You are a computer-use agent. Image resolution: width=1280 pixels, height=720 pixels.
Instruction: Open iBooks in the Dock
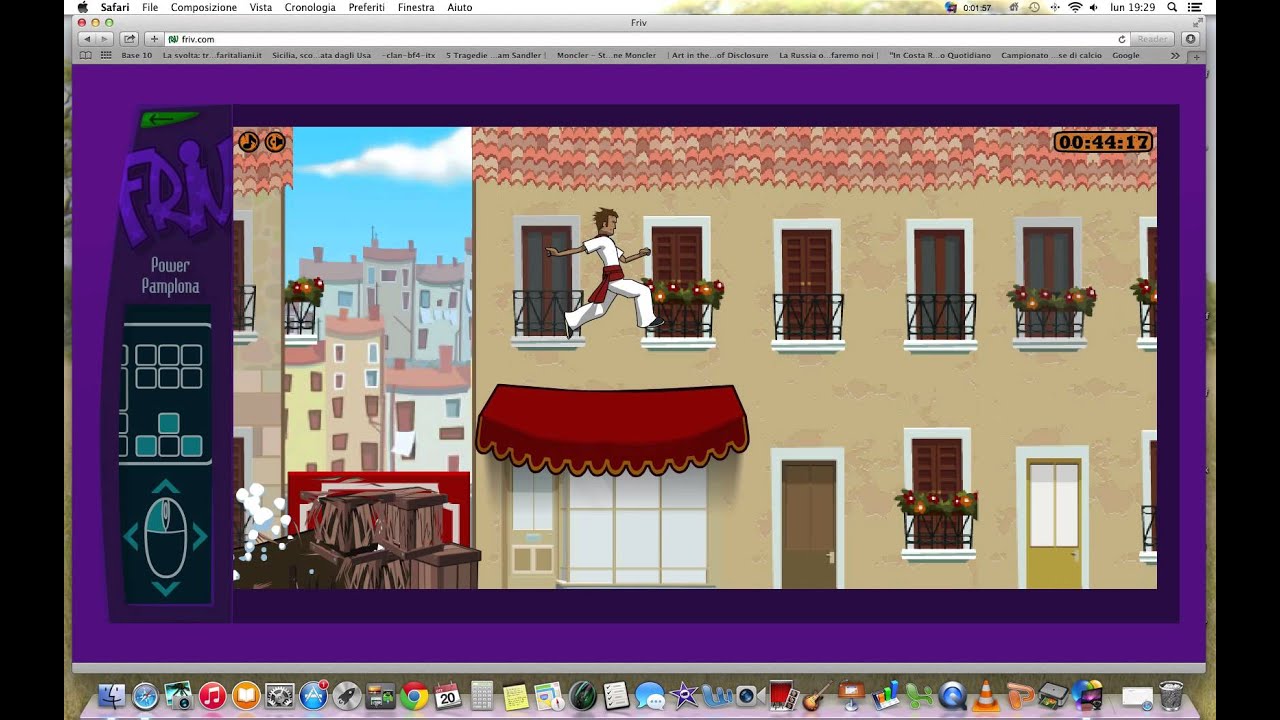tap(246, 696)
